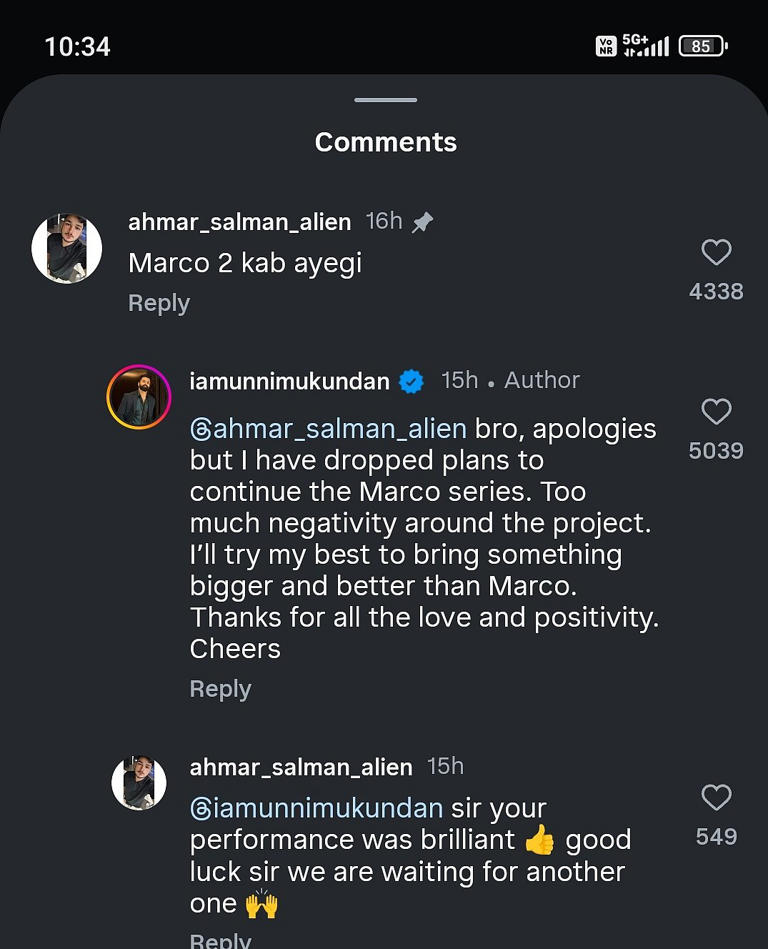The image size is (768, 949).
Task: Reply to iamunnimukundan's comment ending 'Cheers'
Action: 220,689
